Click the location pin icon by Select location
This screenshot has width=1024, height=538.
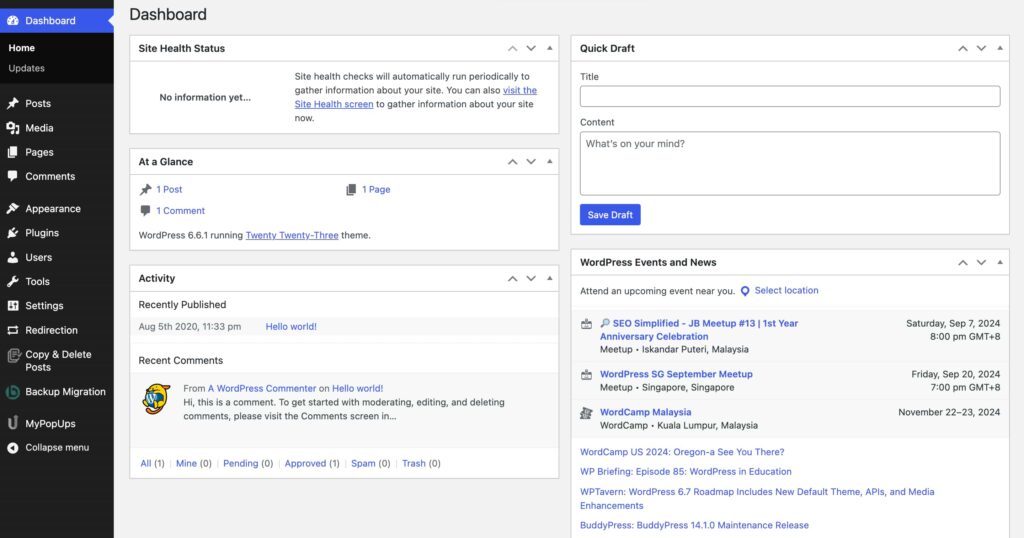pyautogui.click(x=744, y=291)
